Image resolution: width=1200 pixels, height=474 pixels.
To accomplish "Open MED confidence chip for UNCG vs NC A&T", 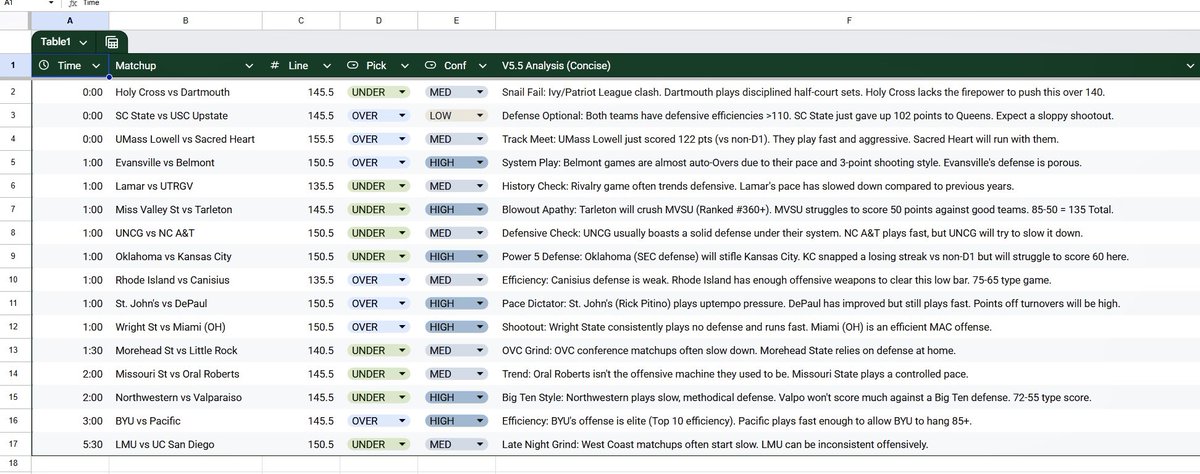I will coord(456,233).
